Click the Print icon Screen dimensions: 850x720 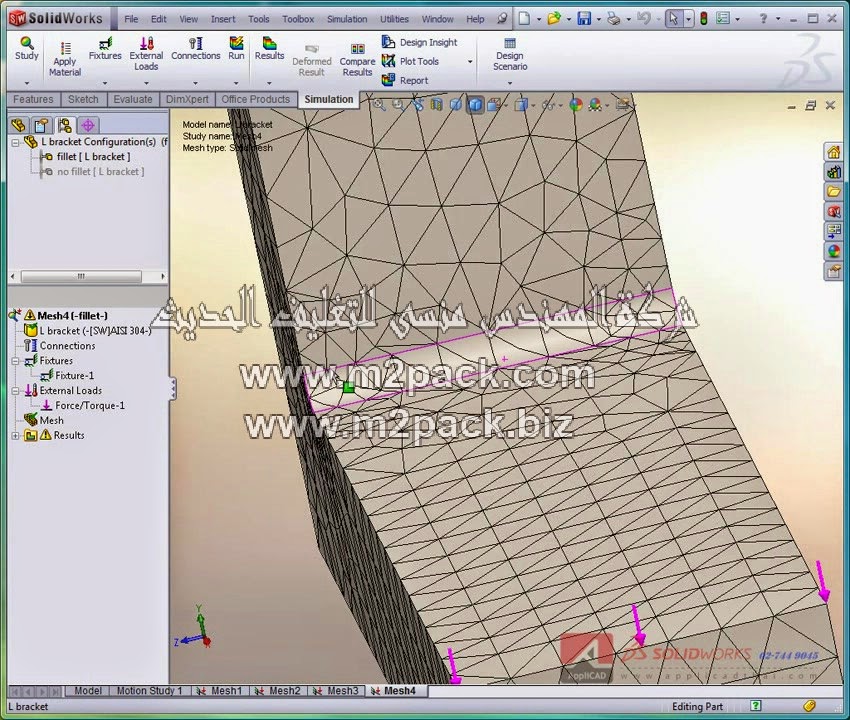click(614, 19)
